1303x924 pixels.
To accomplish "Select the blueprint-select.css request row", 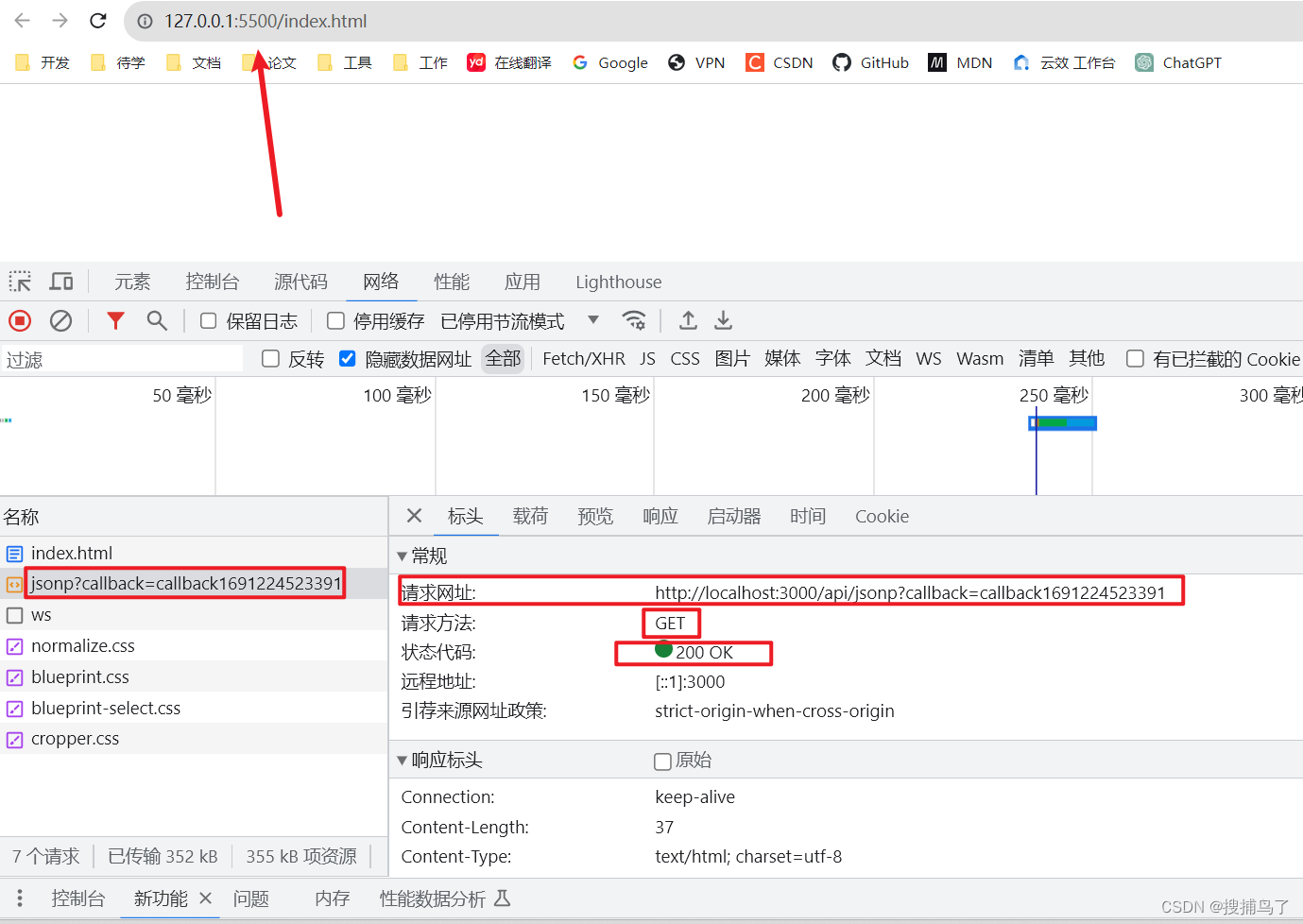I will (x=194, y=708).
